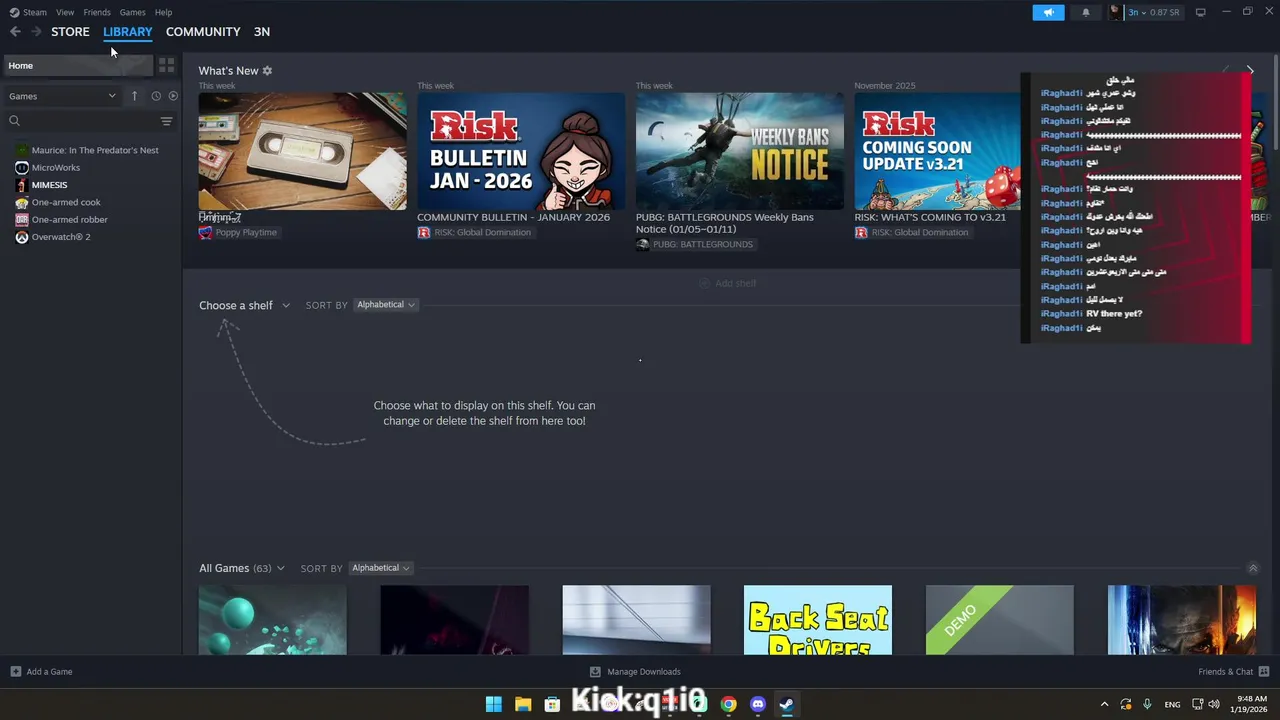This screenshot has height=720, width=1280.
Task: Go forward with the right arrow
Action: pyautogui.click(x=36, y=32)
